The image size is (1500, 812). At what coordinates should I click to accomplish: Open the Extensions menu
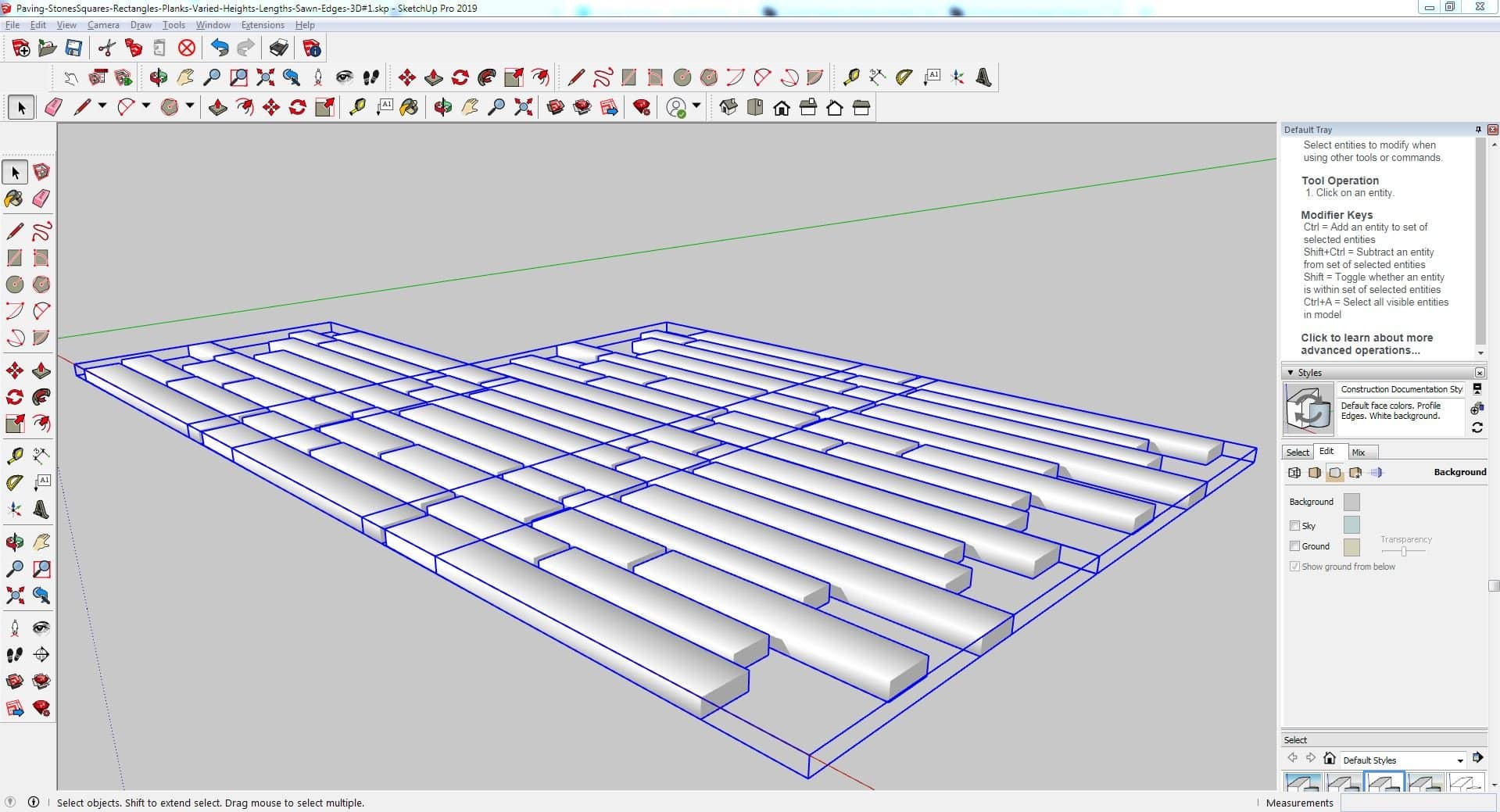click(x=263, y=25)
